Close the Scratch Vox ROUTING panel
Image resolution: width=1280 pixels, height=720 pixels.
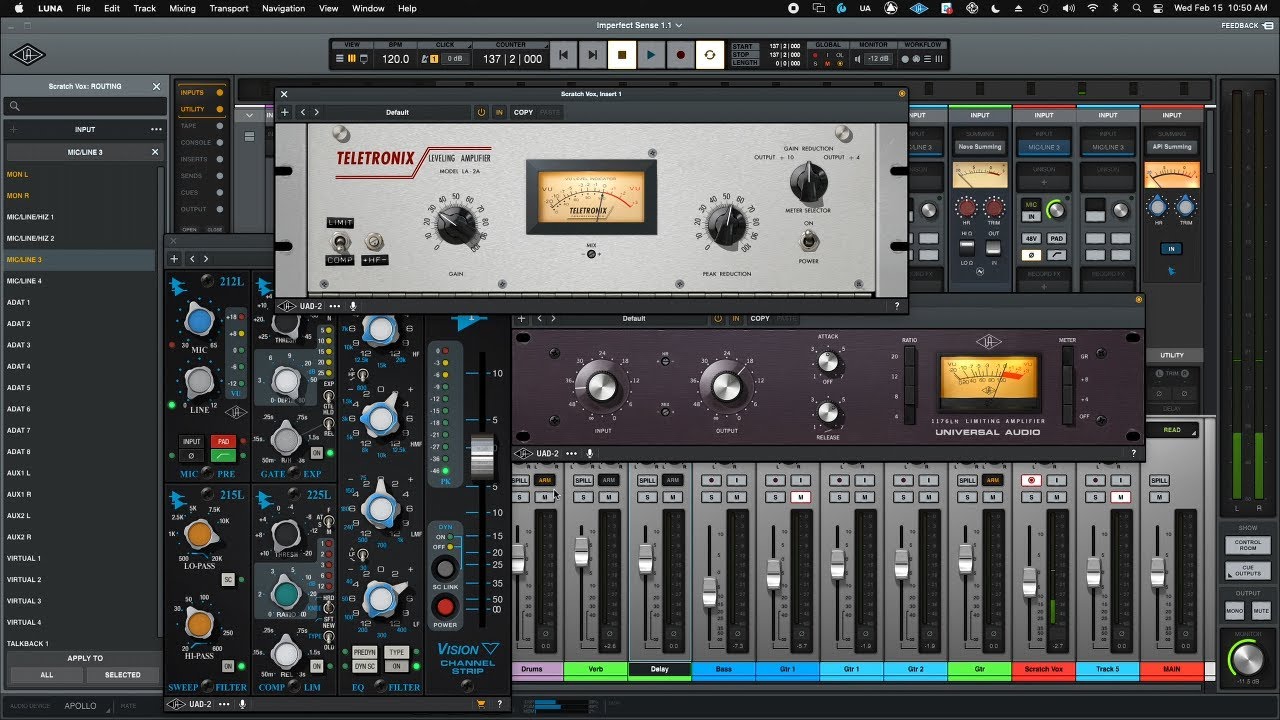[x=156, y=87]
